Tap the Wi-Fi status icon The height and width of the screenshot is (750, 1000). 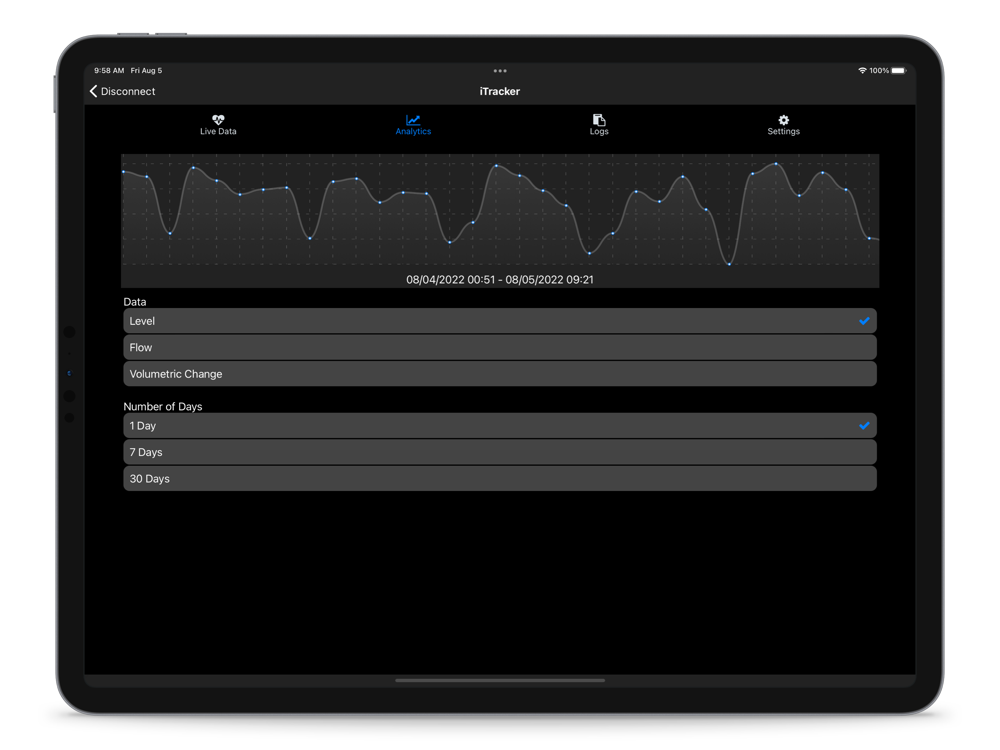pos(862,70)
